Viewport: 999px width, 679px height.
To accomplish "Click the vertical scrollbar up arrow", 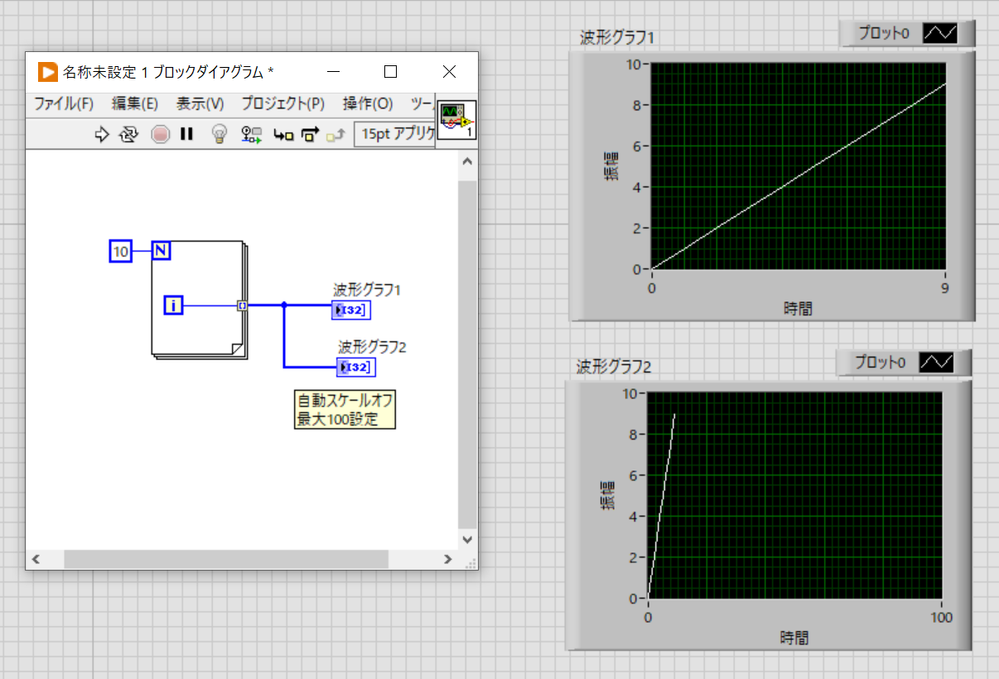I will [x=467, y=161].
